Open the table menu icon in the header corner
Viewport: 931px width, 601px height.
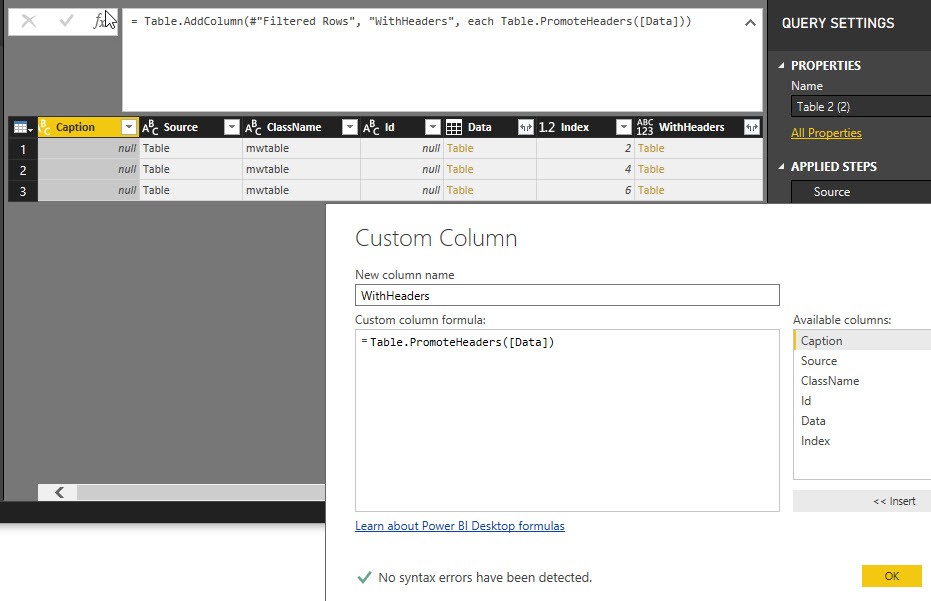[23, 127]
